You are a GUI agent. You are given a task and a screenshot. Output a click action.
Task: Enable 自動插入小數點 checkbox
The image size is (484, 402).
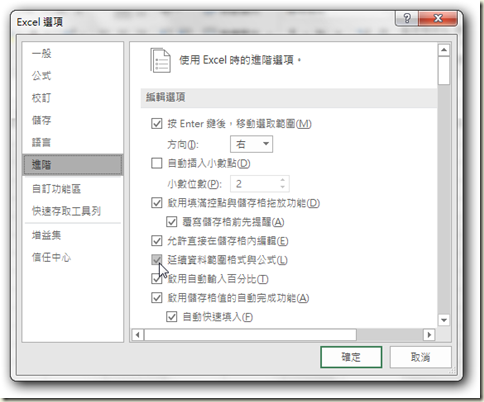pyautogui.click(x=157, y=163)
